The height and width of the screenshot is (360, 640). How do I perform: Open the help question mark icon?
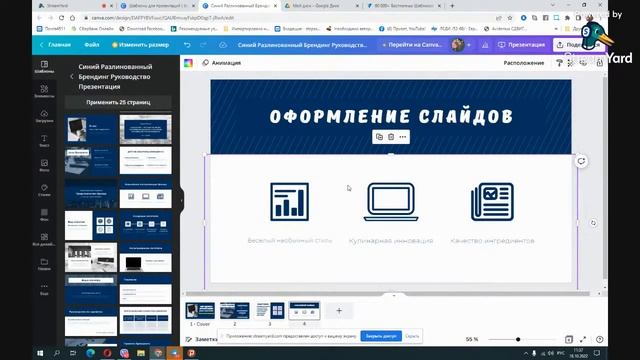(x=599, y=339)
